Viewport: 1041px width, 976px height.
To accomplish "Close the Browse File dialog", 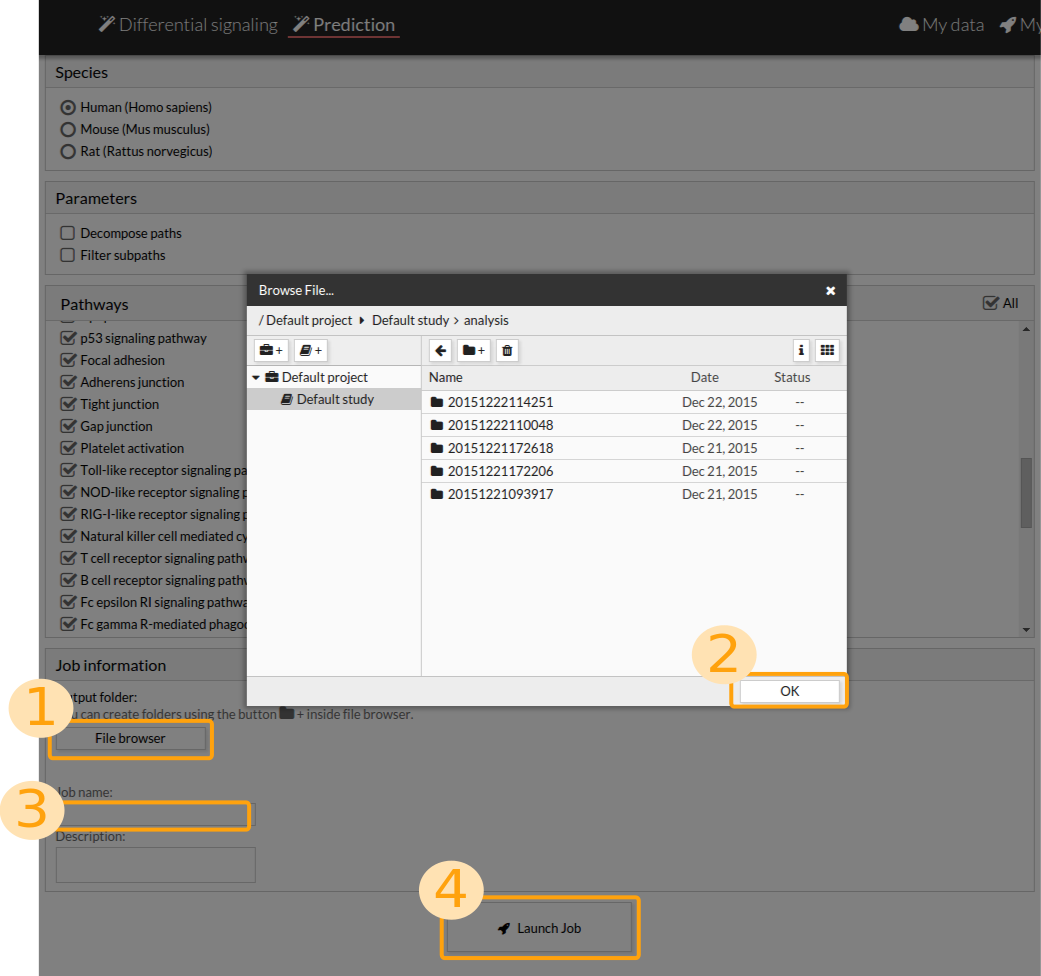I will 830,291.
